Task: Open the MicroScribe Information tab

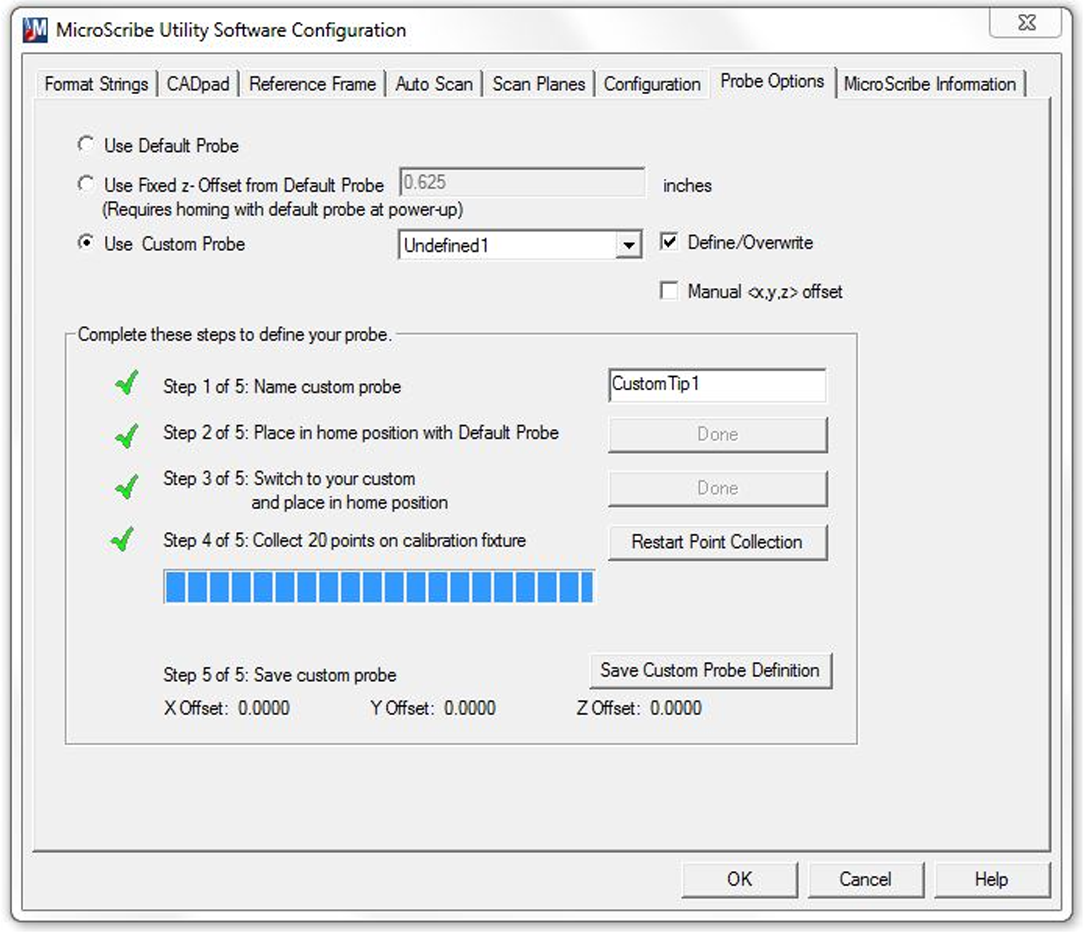Action: (x=930, y=84)
